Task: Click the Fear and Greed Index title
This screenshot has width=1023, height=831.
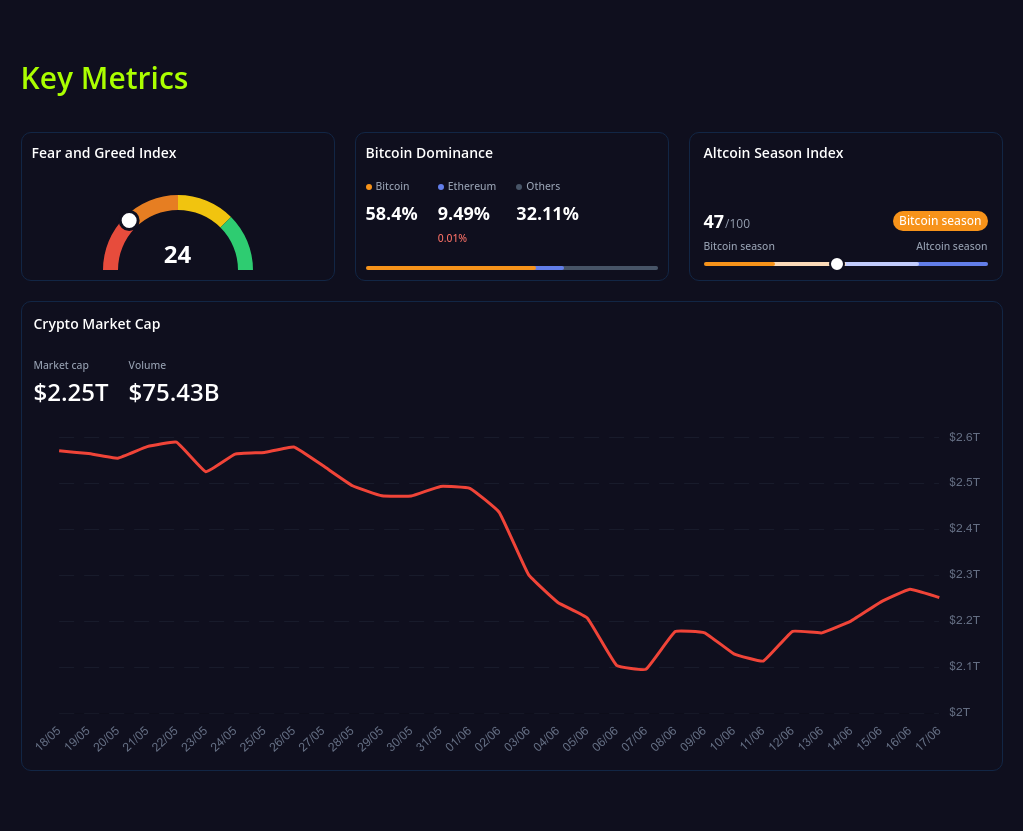Action: 104,153
